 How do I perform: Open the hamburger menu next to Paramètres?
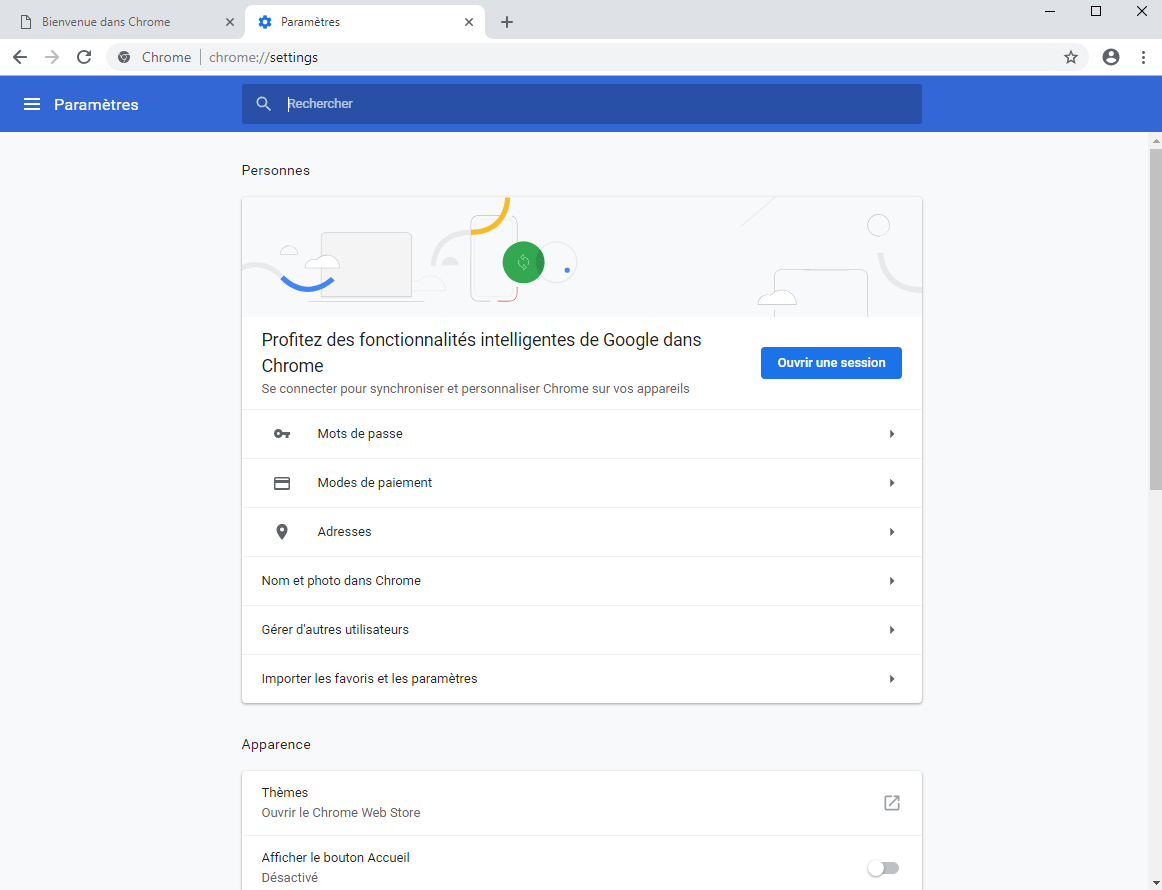click(32, 104)
